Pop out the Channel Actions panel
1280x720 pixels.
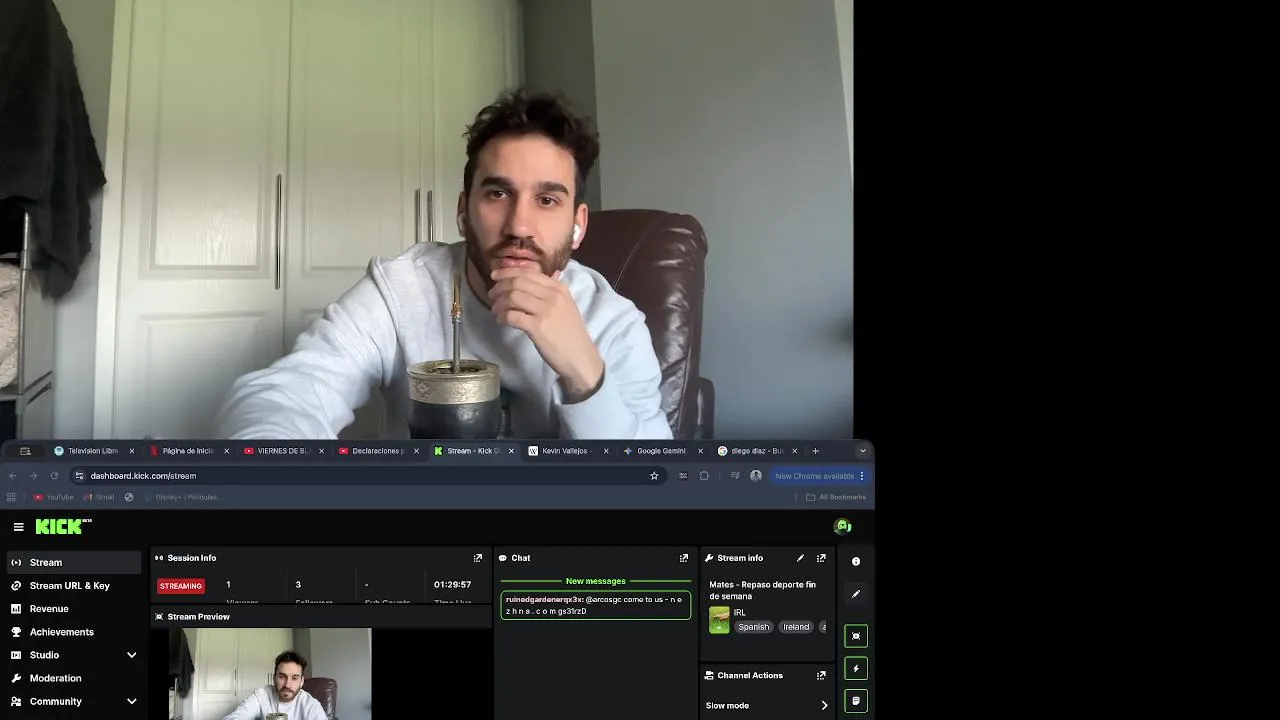(821, 675)
